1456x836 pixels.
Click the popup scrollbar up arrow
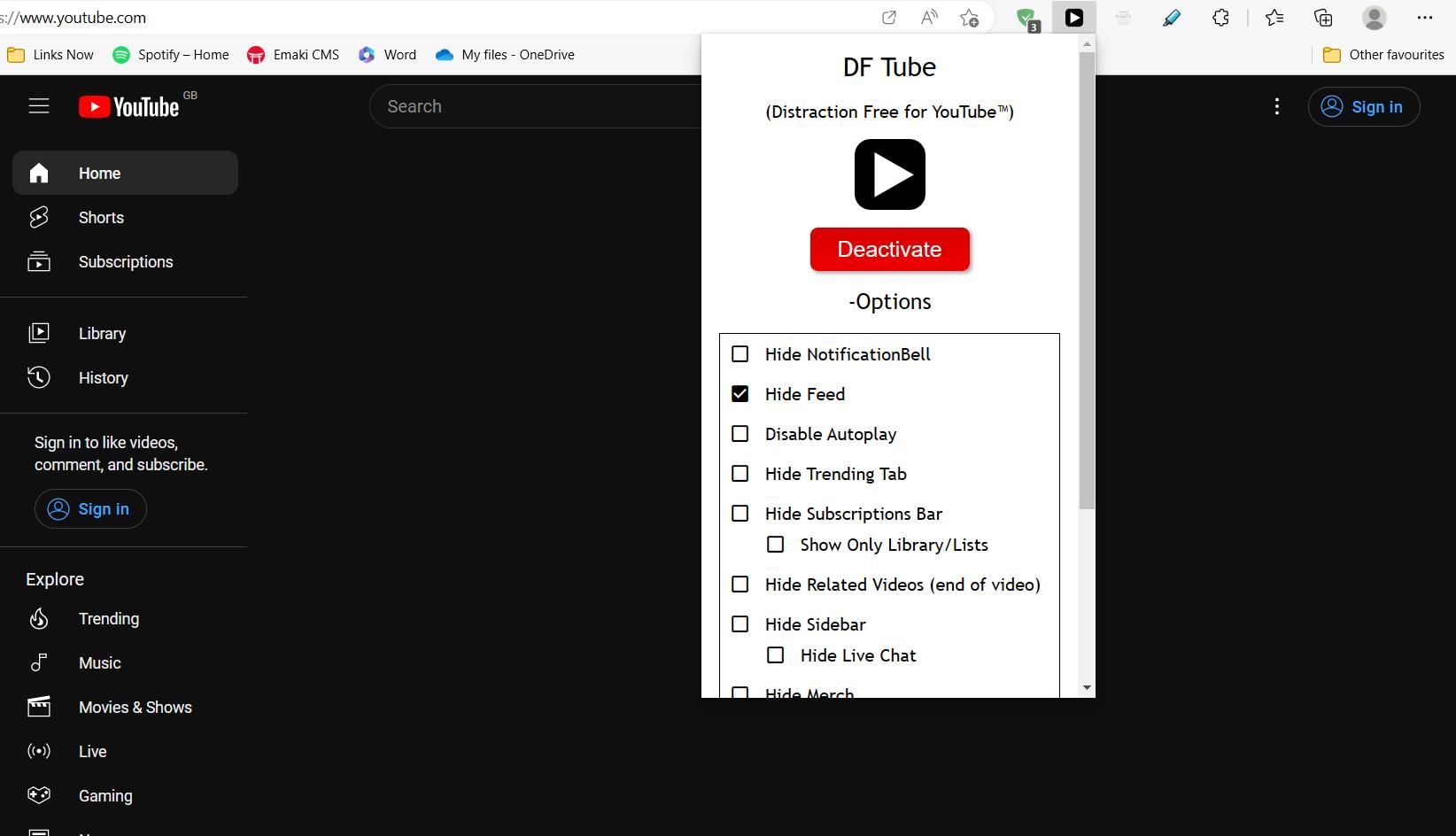[x=1087, y=43]
